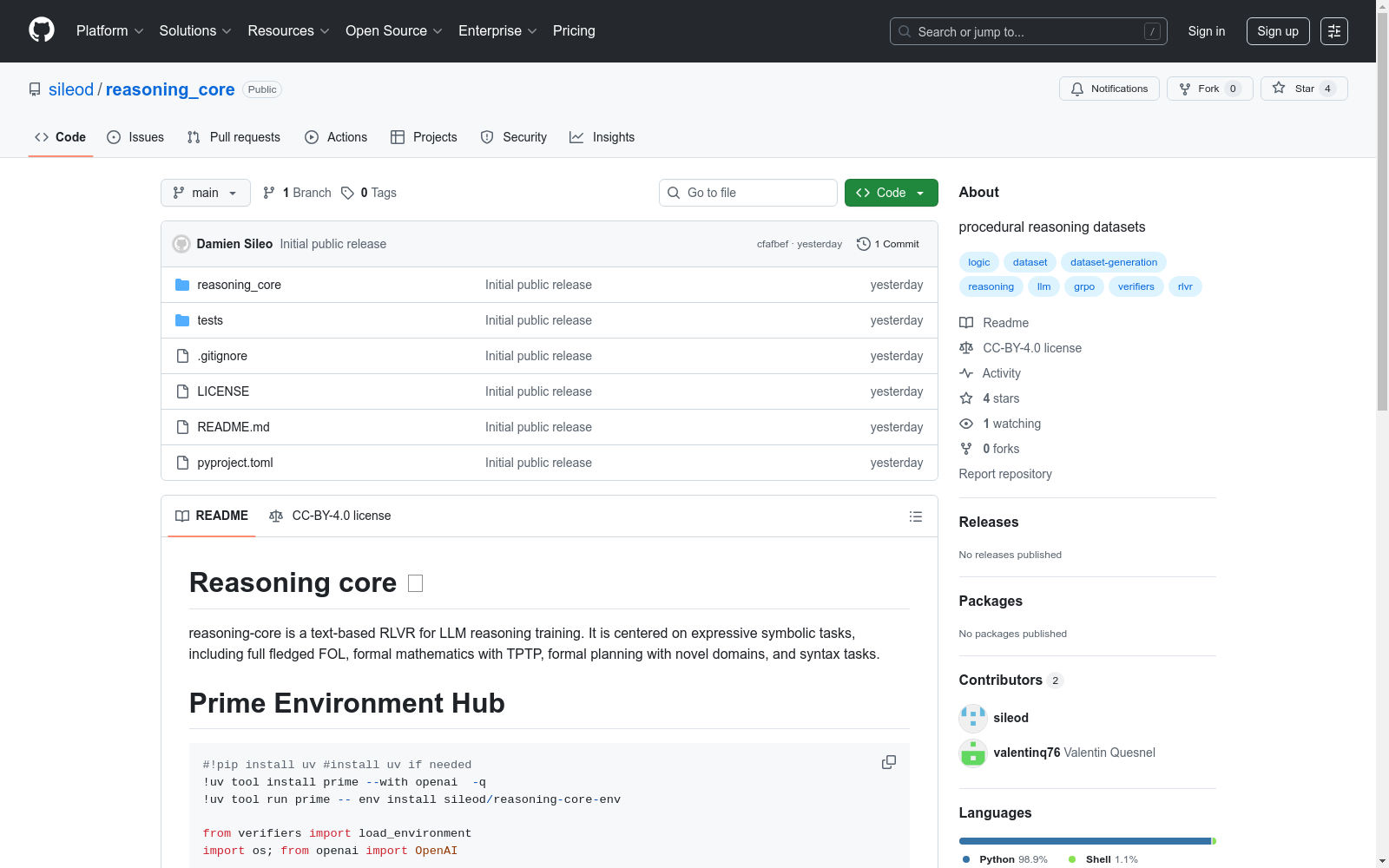Open the Insights tab

[x=602, y=137]
